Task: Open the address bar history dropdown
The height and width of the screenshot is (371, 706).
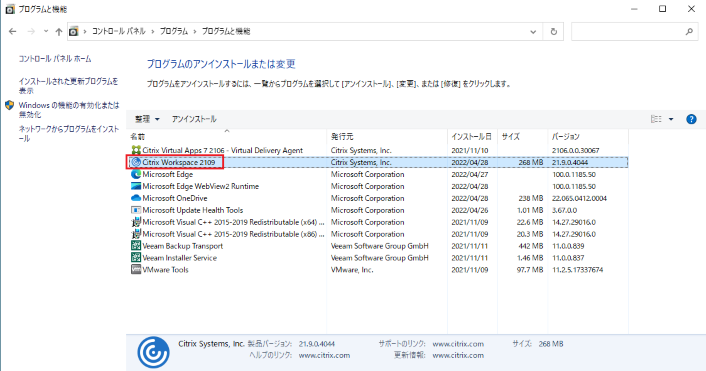Action: click(533, 32)
